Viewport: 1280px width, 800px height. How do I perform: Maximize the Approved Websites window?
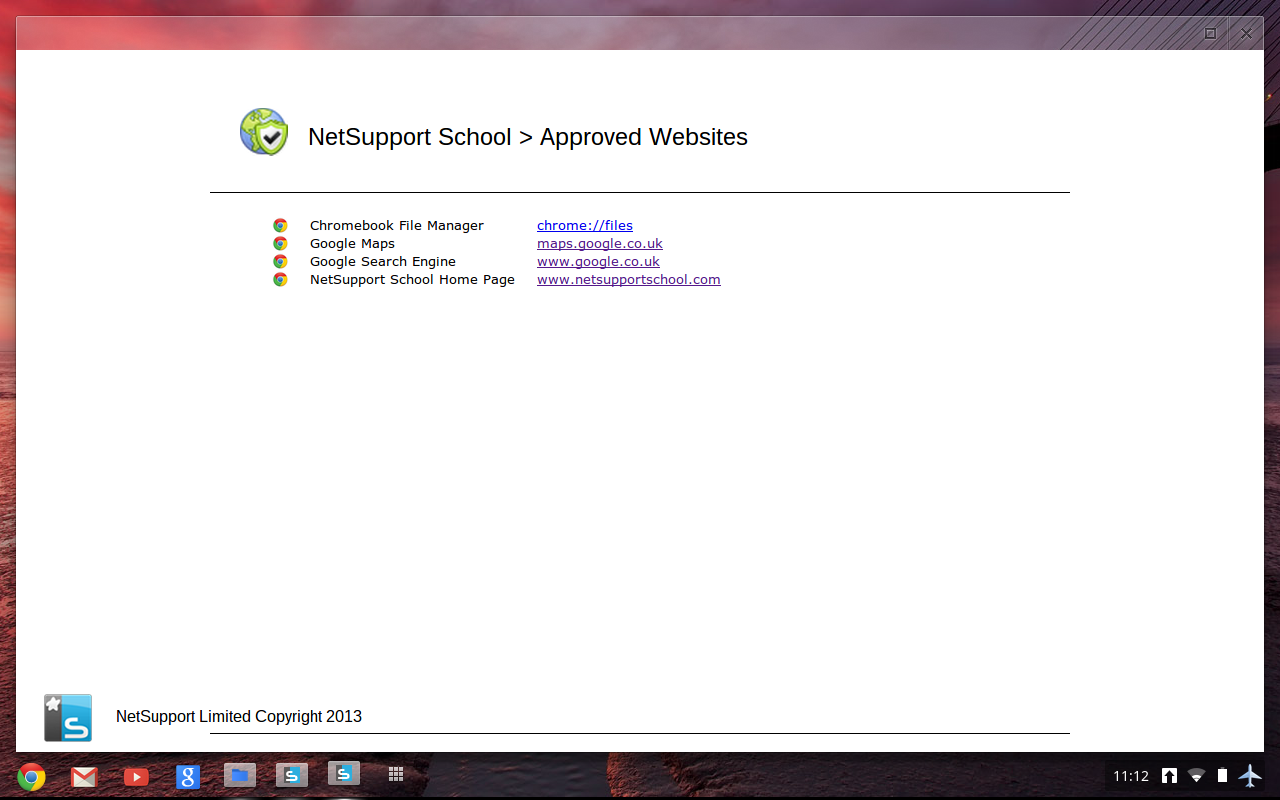click(x=1210, y=33)
